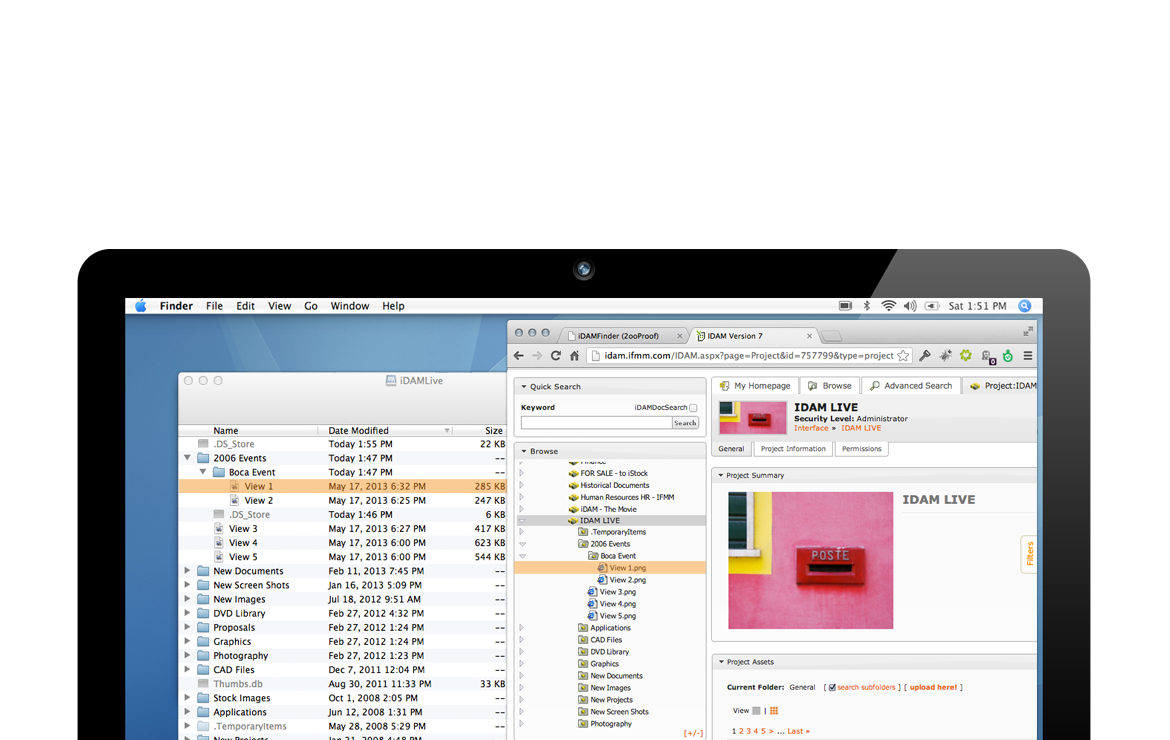The height and width of the screenshot is (740, 1170).
Task: Switch to iDAMFinder (ZooProof) tab
Action: pos(617,336)
